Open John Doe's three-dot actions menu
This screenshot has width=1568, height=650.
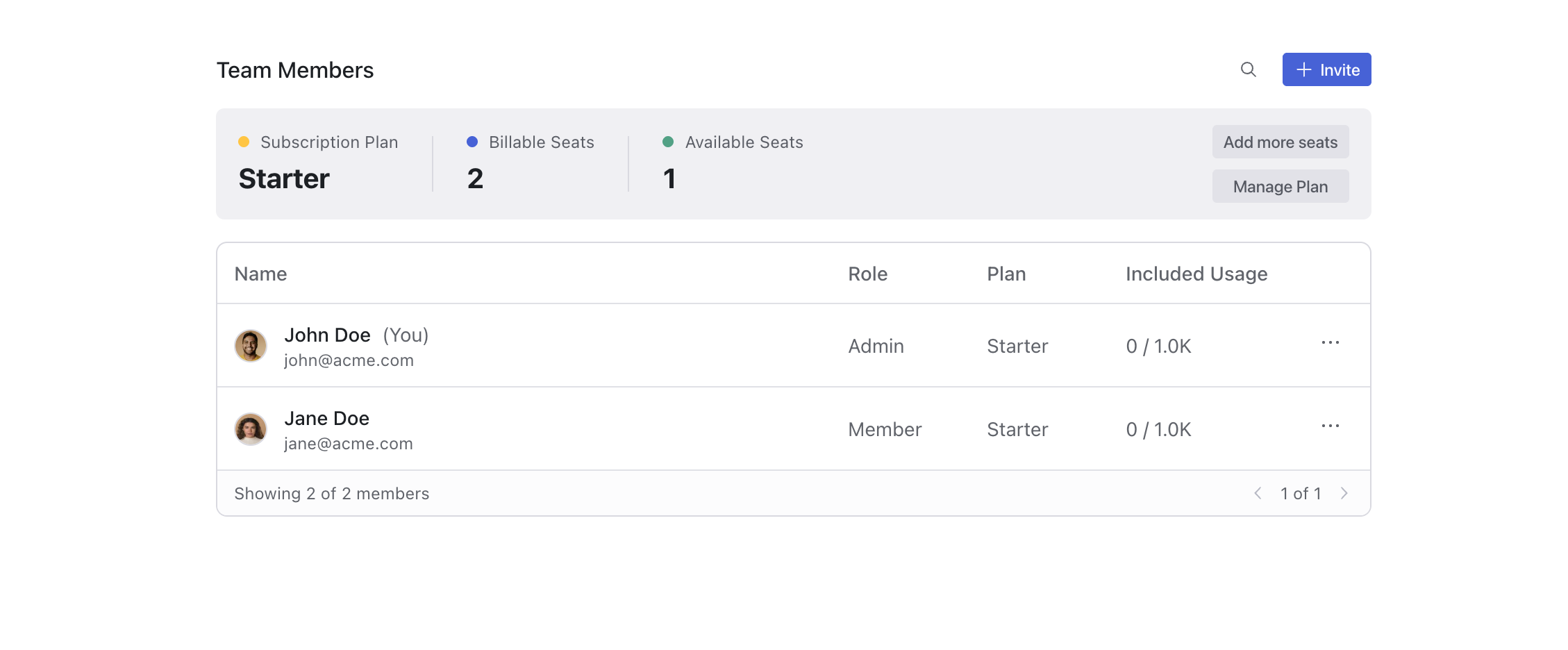click(x=1330, y=343)
